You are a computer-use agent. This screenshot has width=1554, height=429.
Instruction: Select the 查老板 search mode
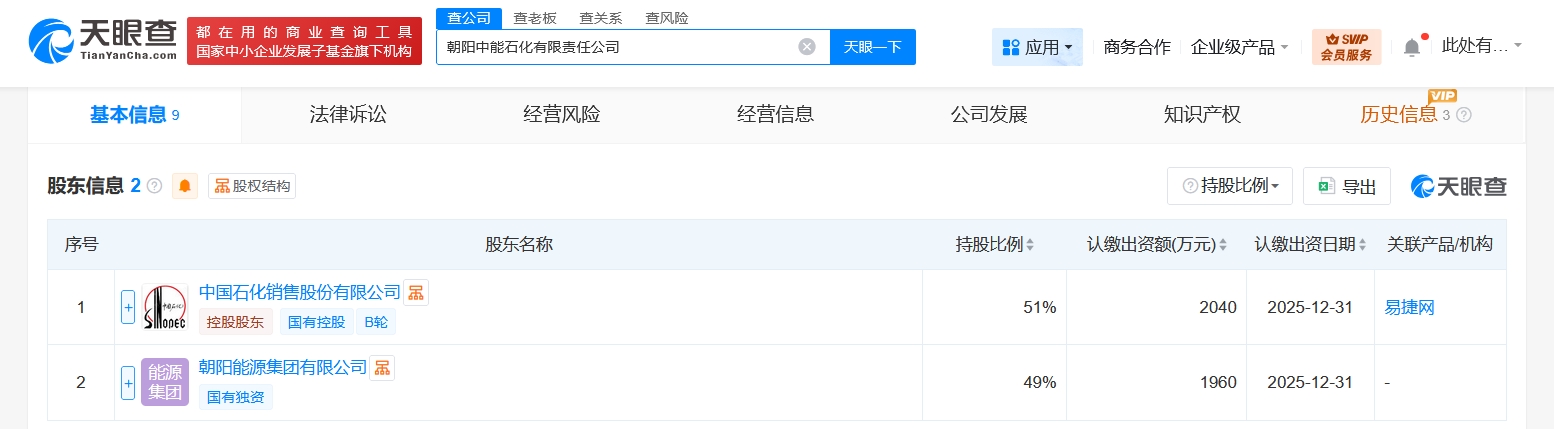pos(535,18)
